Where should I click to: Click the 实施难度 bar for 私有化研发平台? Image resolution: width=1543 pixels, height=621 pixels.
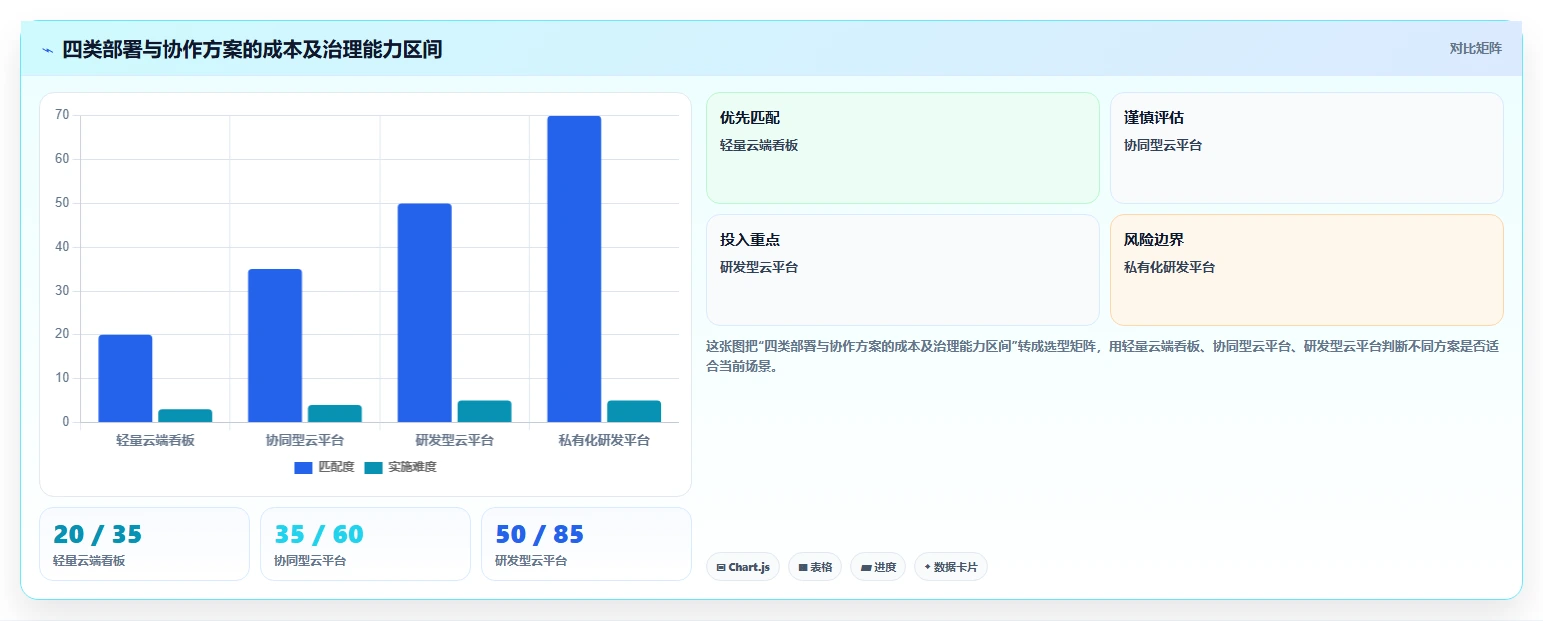coord(634,411)
